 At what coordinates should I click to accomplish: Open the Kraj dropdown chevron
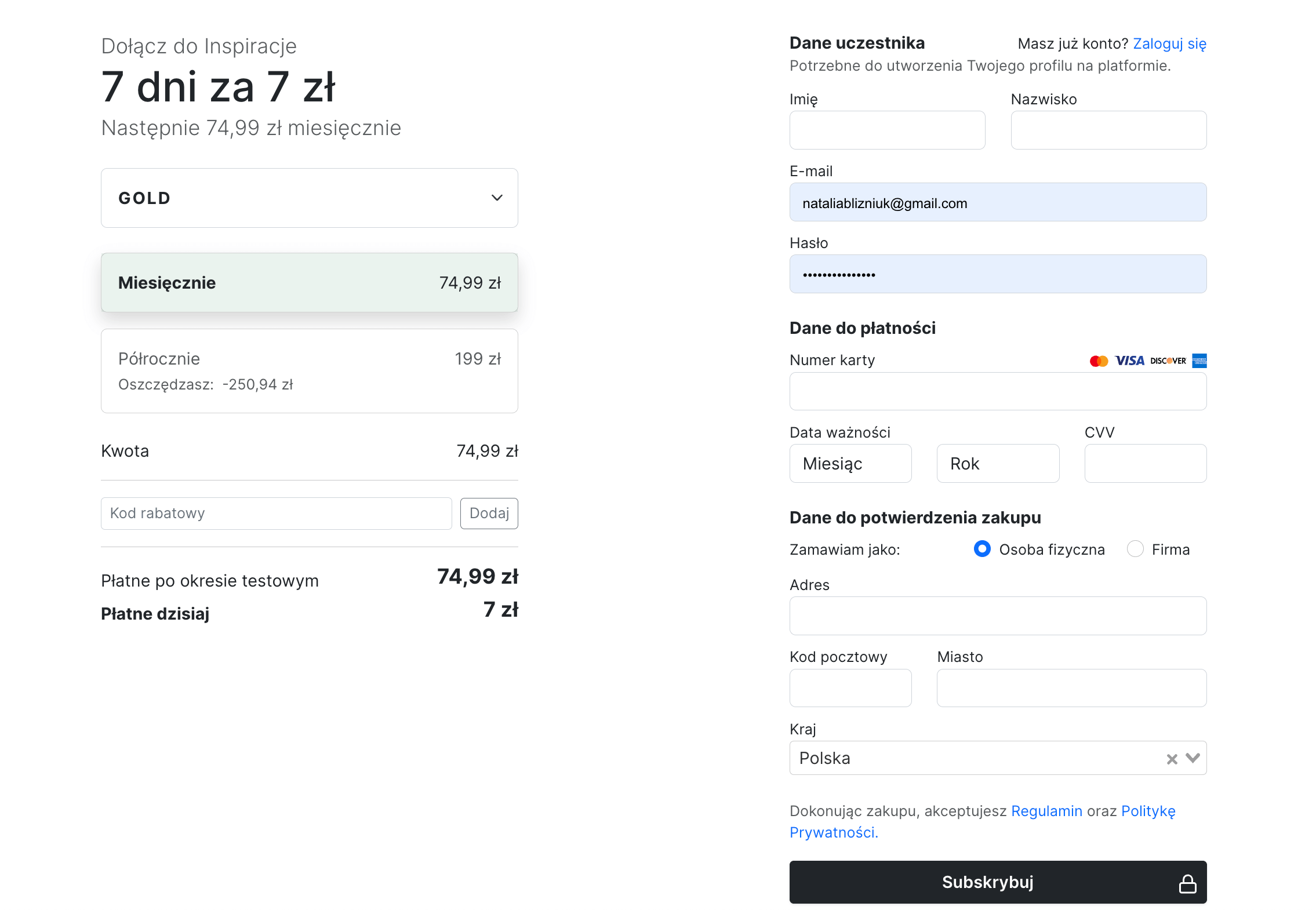pyautogui.click(x=1193, y=758)
